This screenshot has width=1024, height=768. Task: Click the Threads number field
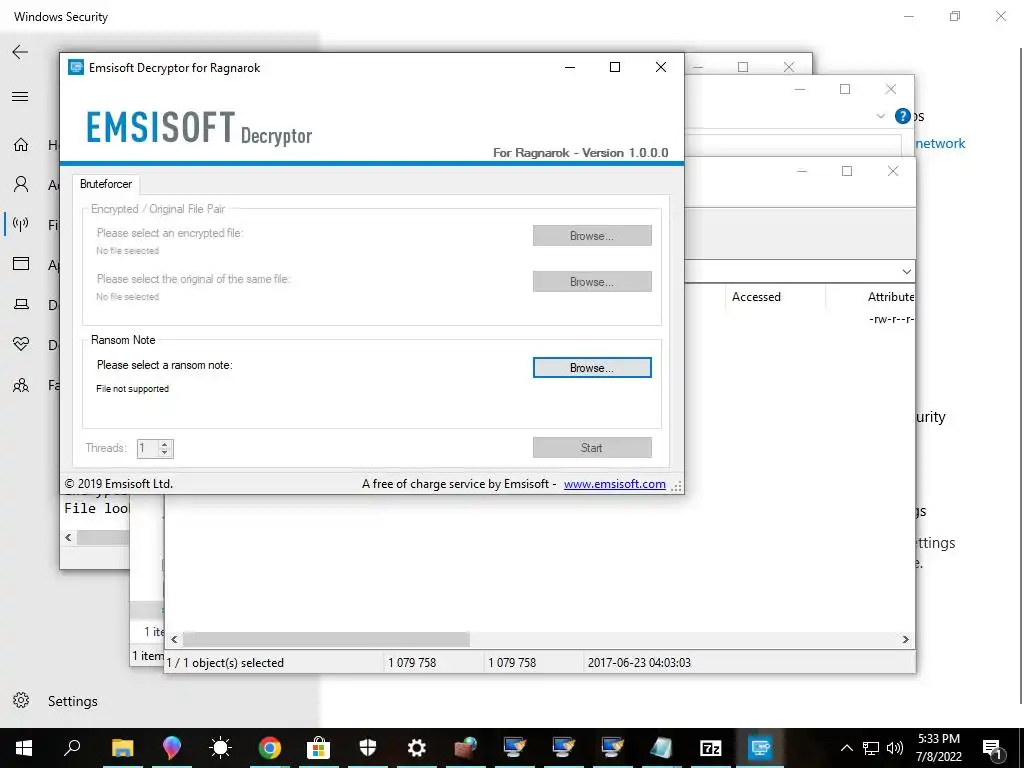tap(147, 448)
